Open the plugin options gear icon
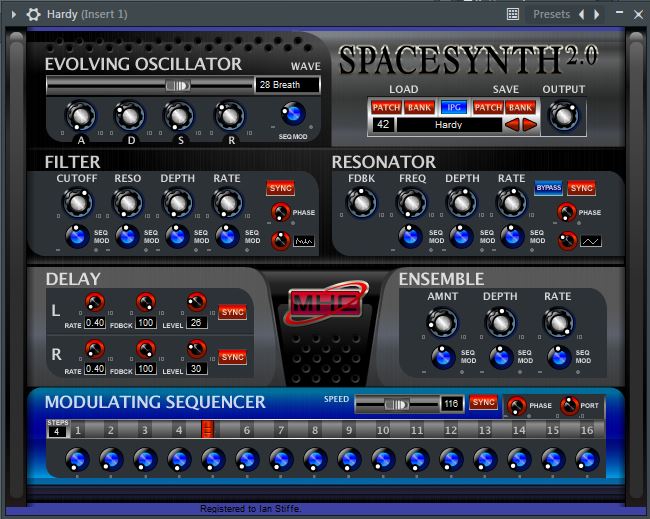The height and width of the screenshot is (519, 650). [33, 15]
